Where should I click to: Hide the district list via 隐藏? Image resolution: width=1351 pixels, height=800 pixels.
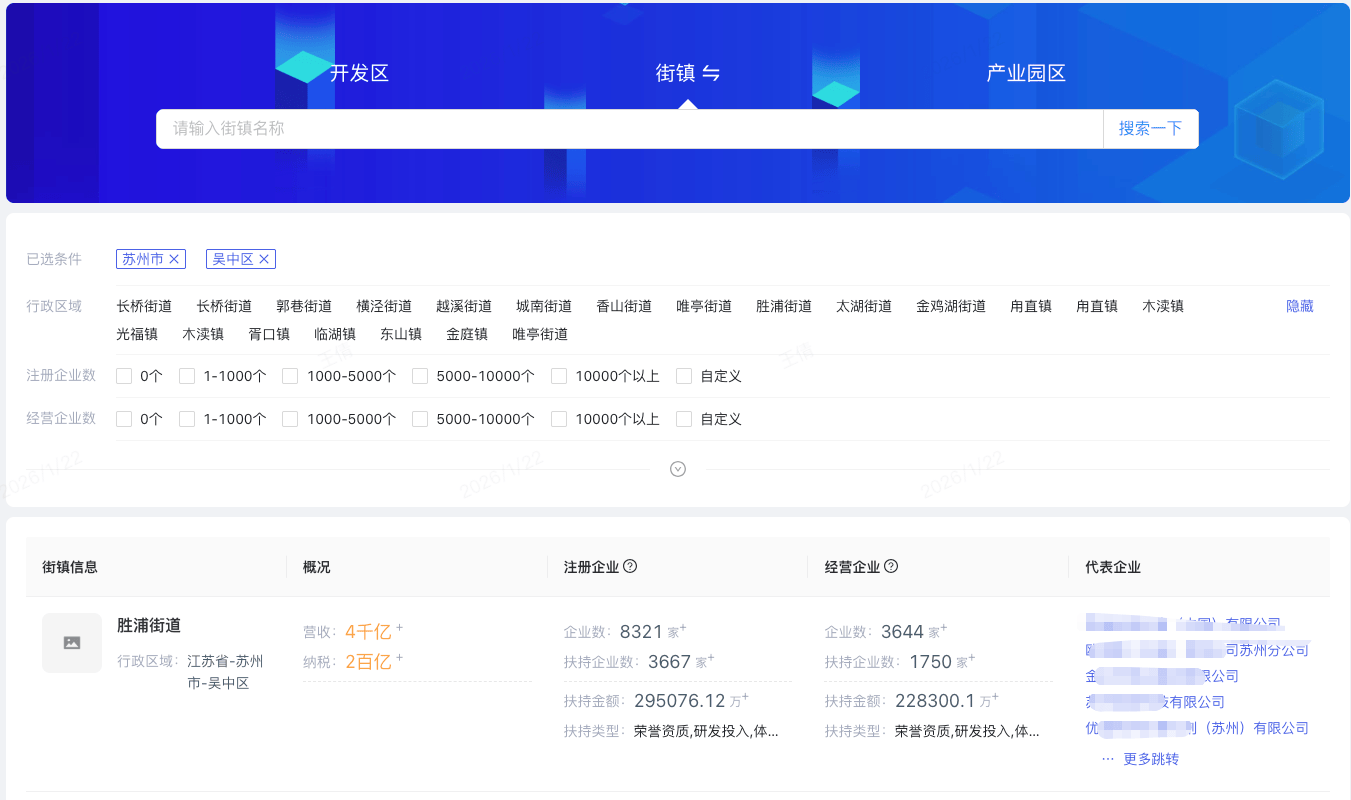1300,306
